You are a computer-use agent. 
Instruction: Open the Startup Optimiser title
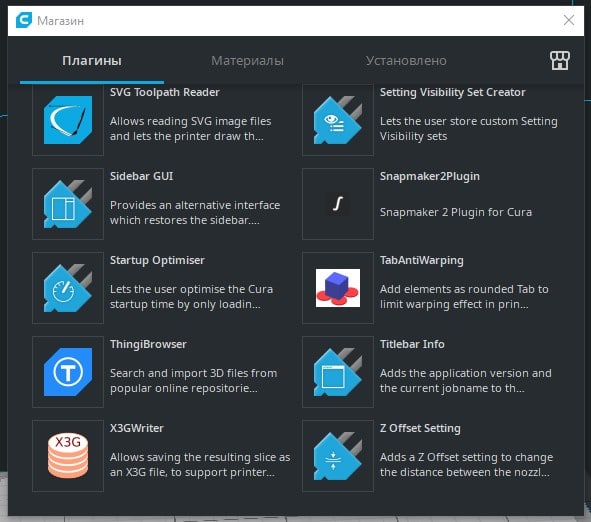pyautogui.click(x=157, y=260)
